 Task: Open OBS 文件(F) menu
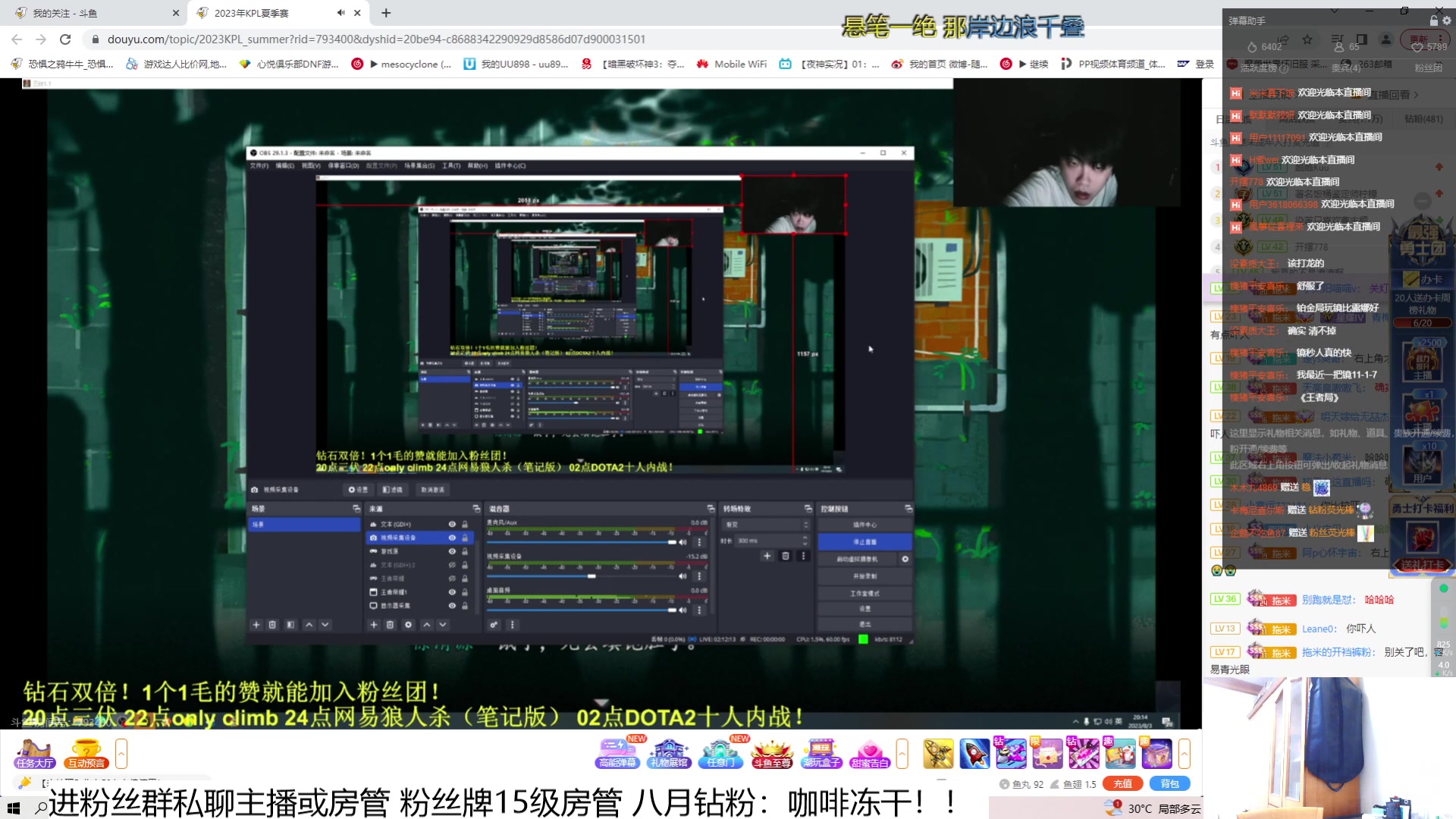[259, 165]
